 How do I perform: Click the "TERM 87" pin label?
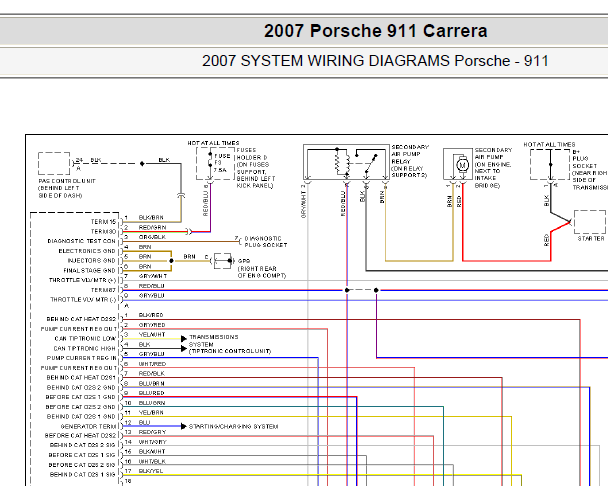pyautogui.click(x=104, y=290)
